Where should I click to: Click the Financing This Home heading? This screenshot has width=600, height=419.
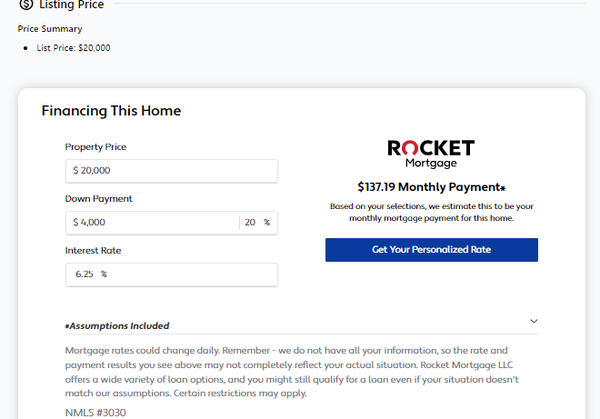tap(111, 111)
